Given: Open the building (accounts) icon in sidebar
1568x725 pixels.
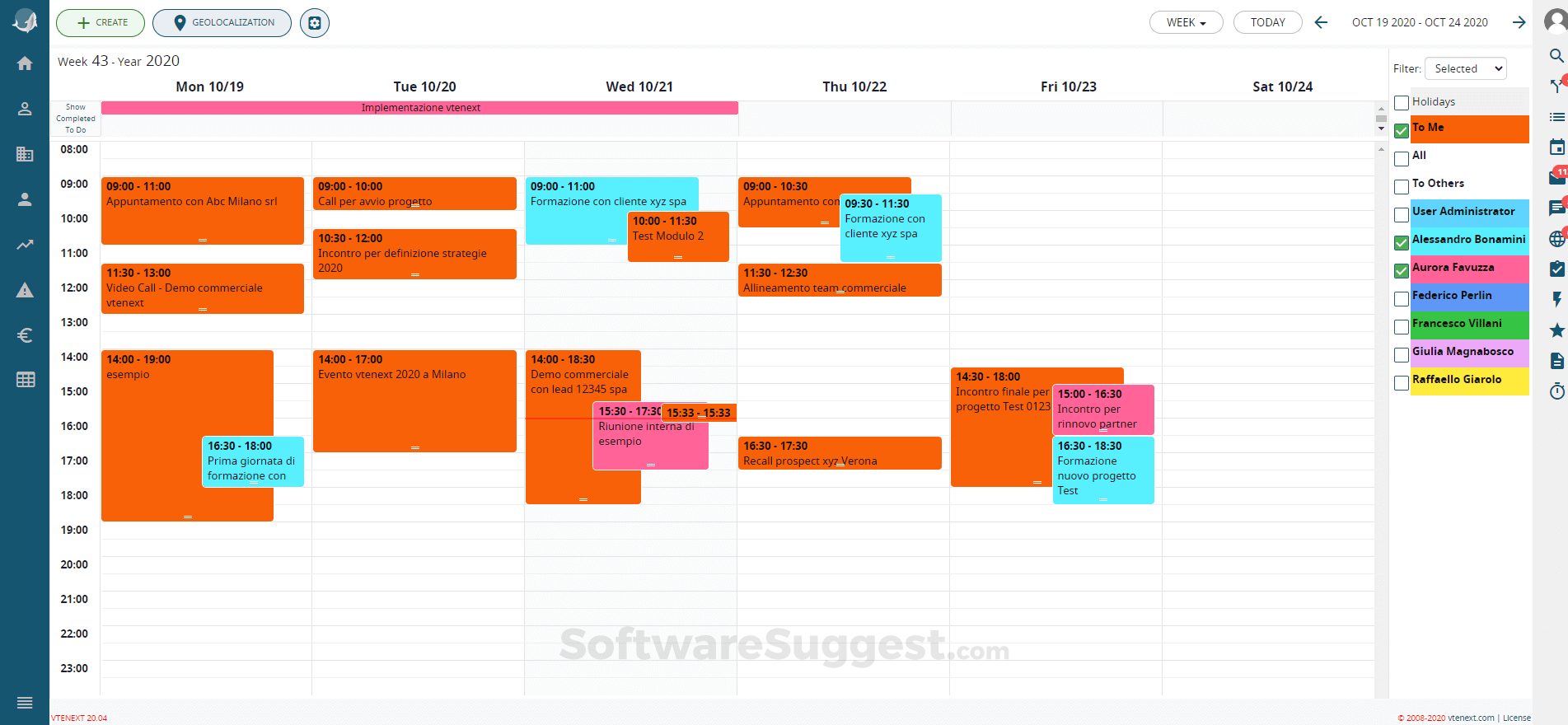Looking at the screenshot, I should (25, 154).
